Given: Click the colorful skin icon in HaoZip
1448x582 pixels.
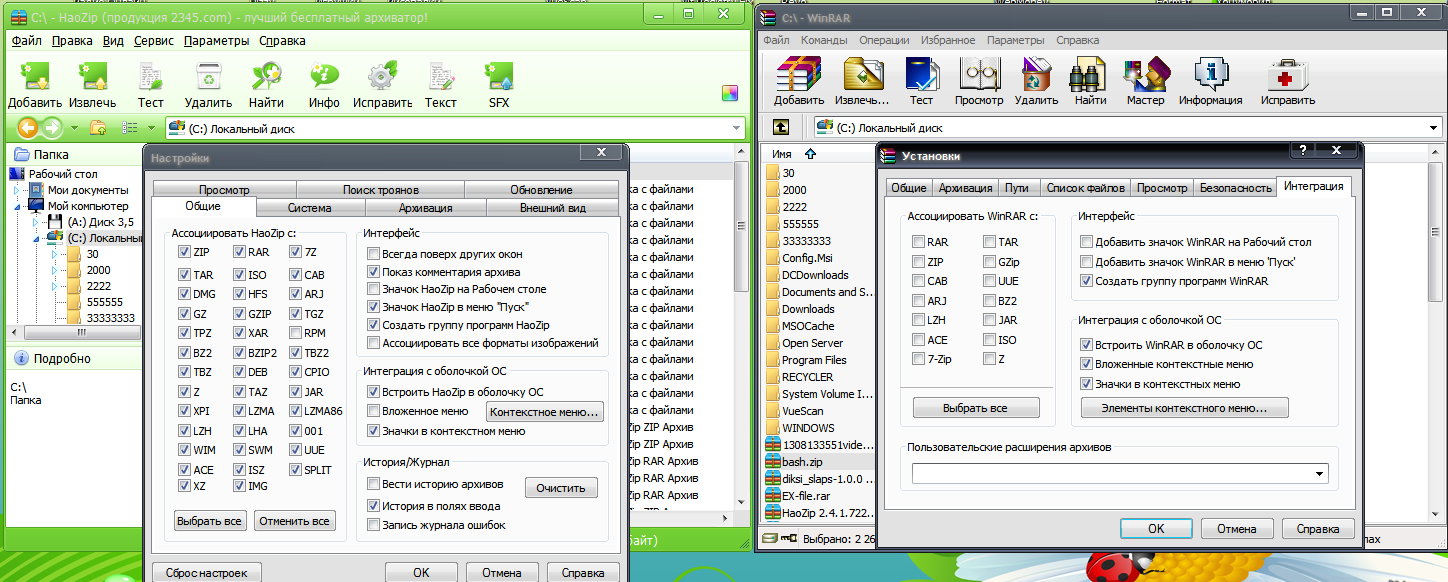Looking at the screenshot, I should click(x=730, y=93).
